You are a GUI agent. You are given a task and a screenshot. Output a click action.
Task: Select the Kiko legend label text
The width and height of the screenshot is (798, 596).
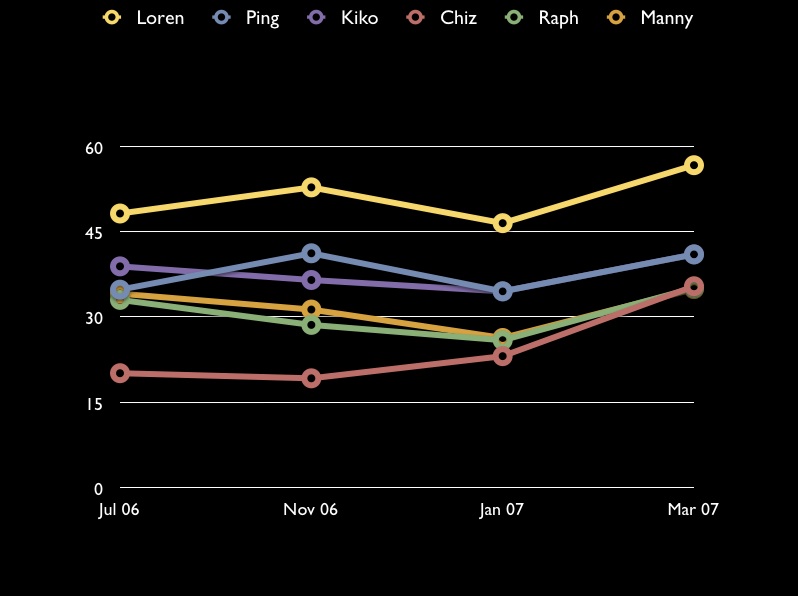coord(359,18)
